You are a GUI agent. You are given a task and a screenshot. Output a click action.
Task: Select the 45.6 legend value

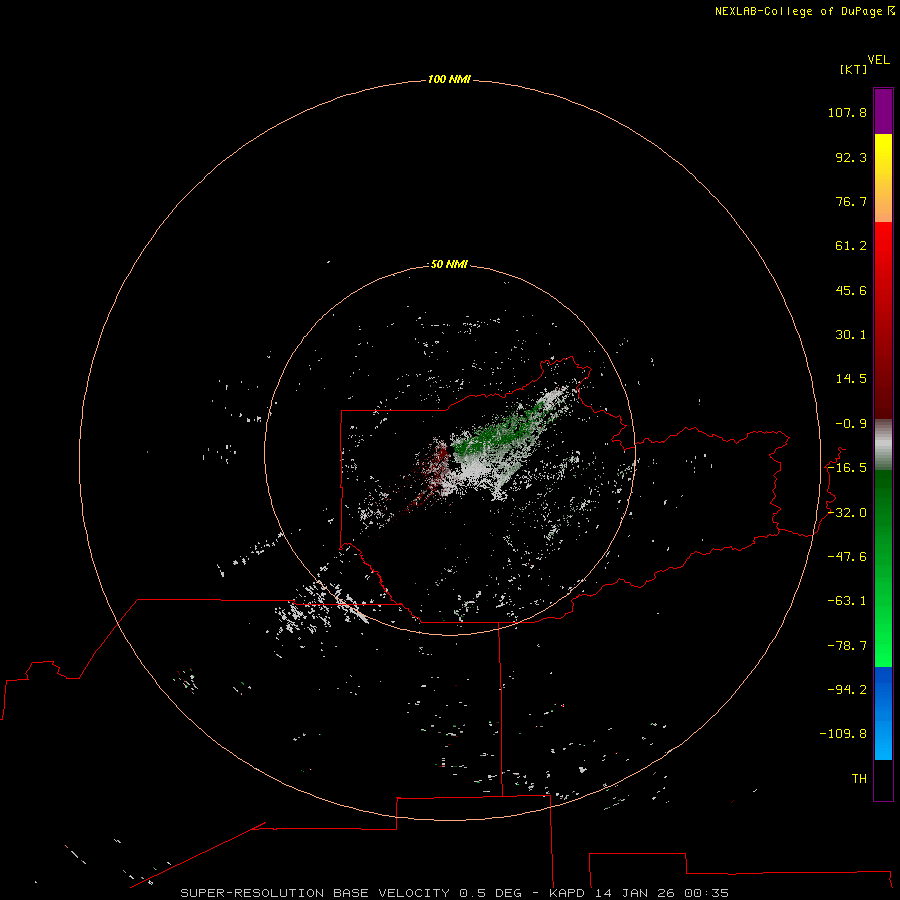click(851, 290)
